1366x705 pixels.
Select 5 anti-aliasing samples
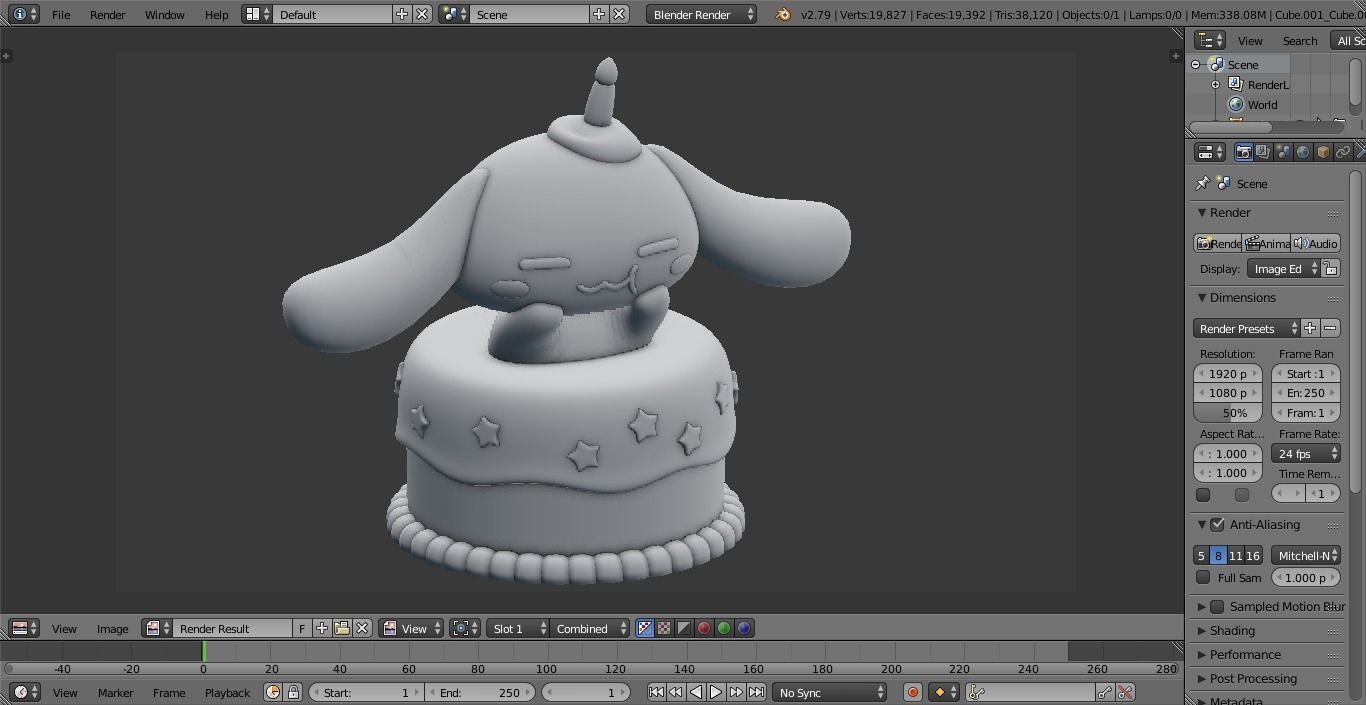tap(1202, 556)
